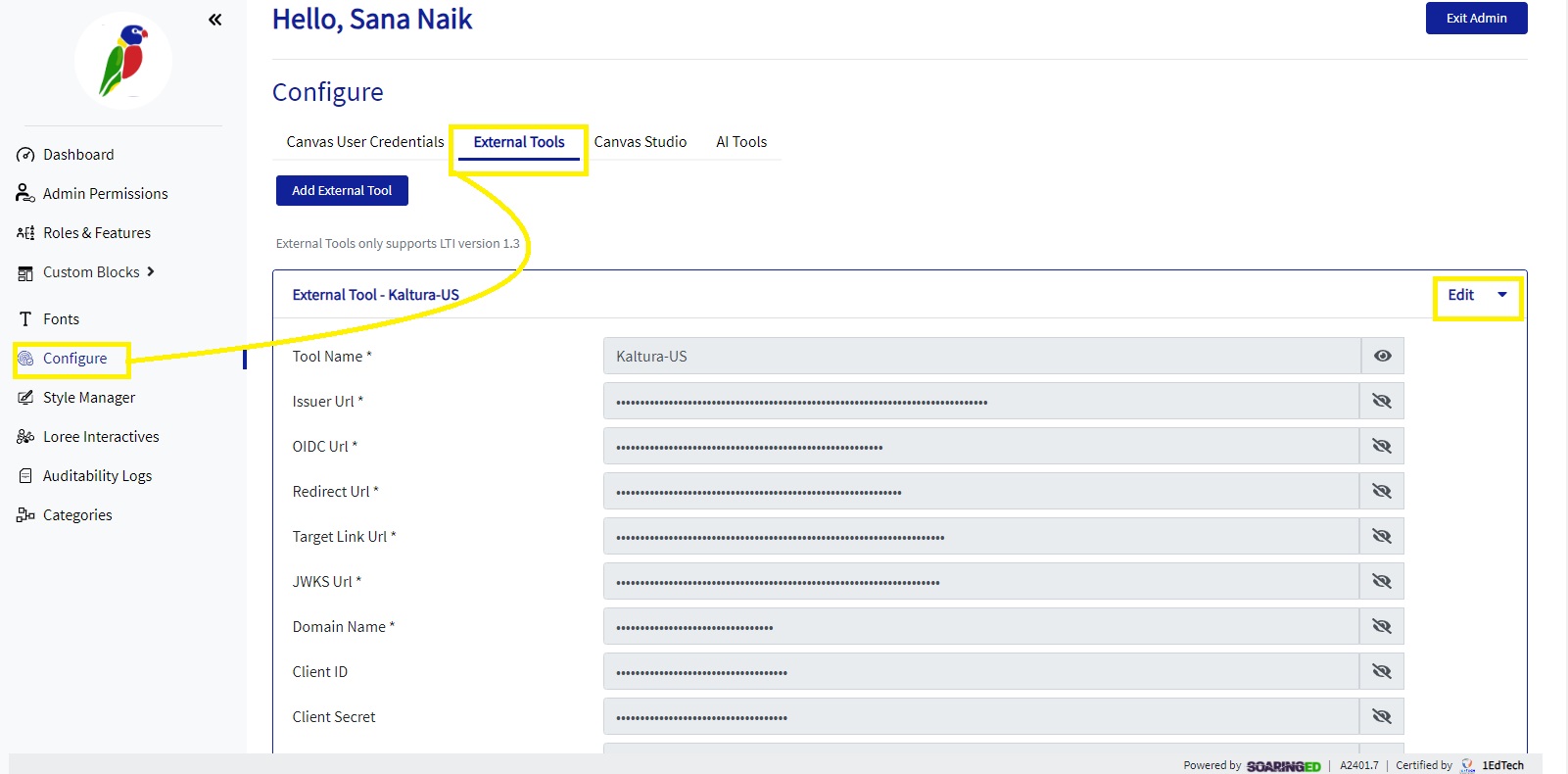
Task: Click the External Tool - Kaltura-US heading
Action: tap(375, 295)
